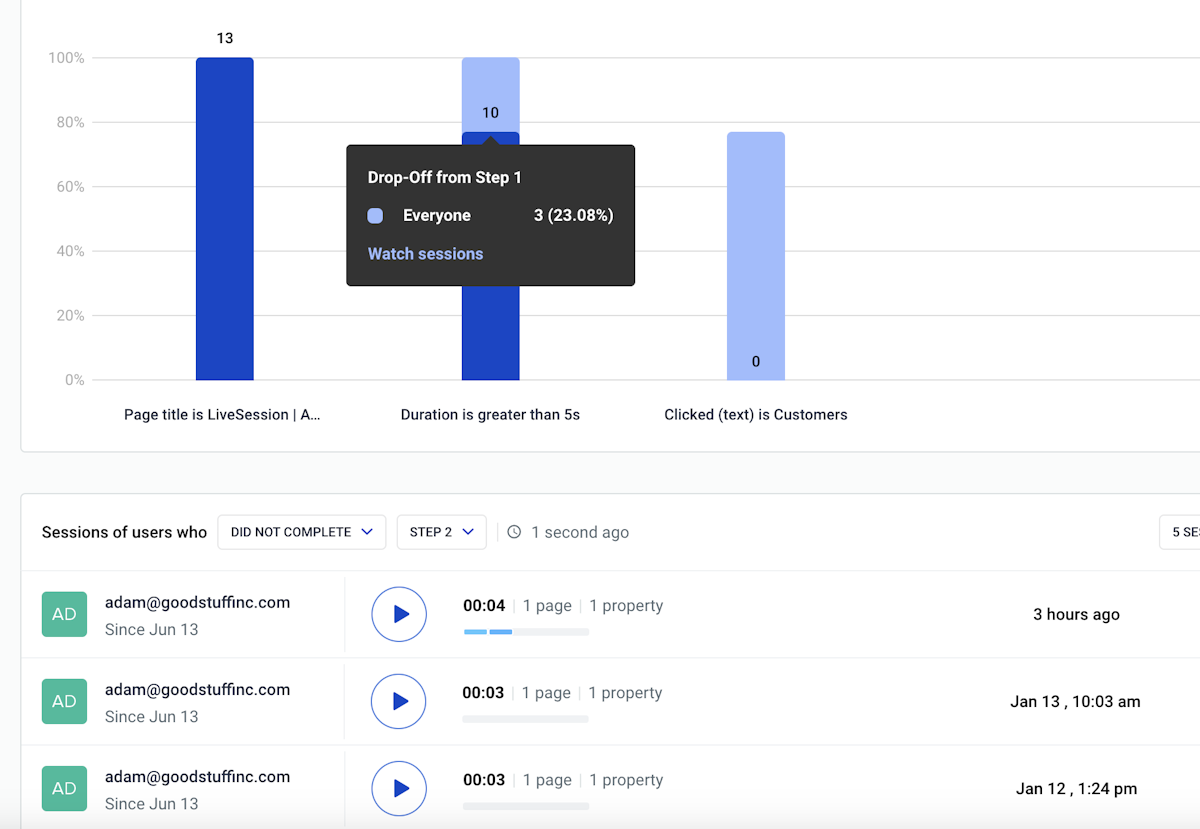Click the clock icon beside 1 second ago
This screenshot has width=1200, height=829.
tap(514, 532)
